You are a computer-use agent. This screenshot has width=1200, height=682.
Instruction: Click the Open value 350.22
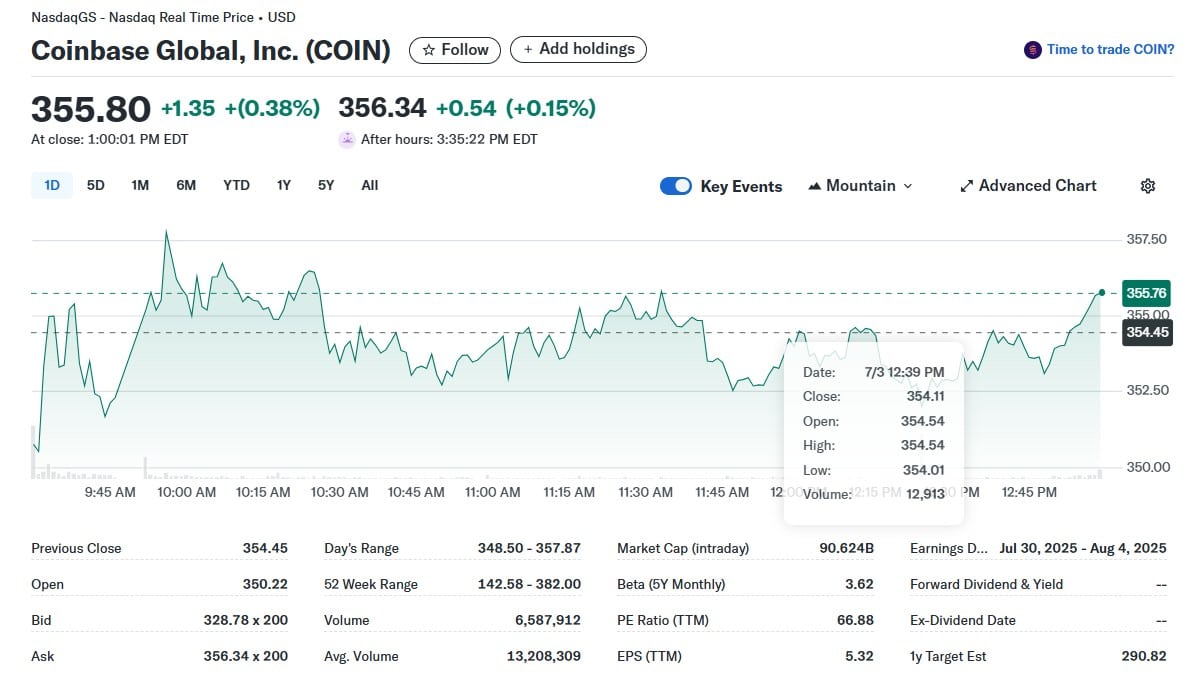pos(265,584)
